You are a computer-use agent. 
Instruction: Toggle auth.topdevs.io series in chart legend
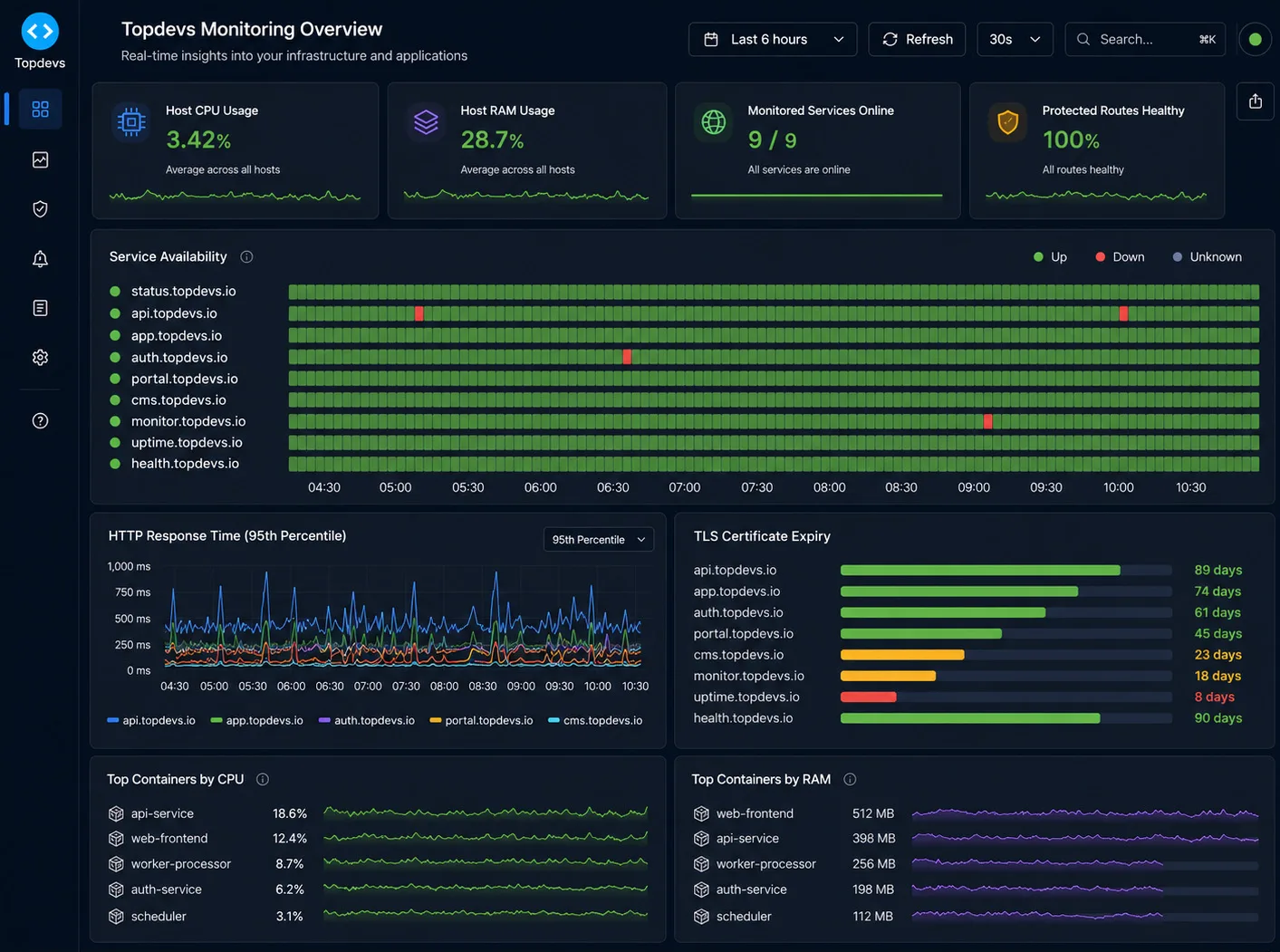pos(367,720)
